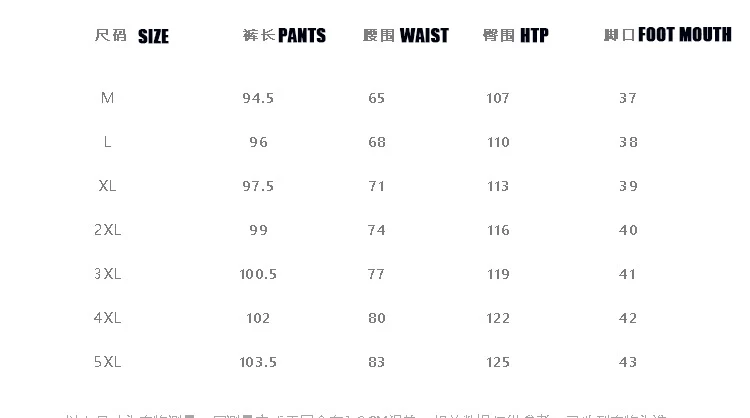Select the foot mouth value 43

pyautogui.click(x=628, y=362)
